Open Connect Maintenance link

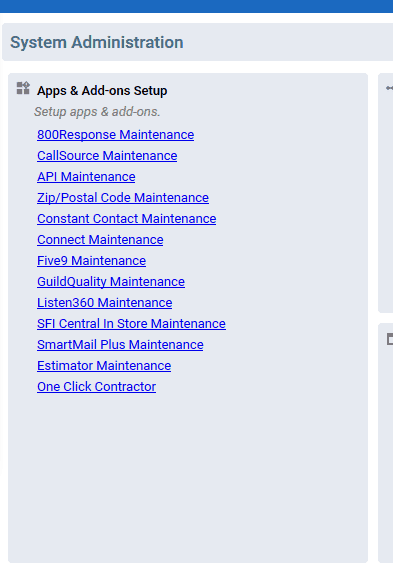click(100, 240)
